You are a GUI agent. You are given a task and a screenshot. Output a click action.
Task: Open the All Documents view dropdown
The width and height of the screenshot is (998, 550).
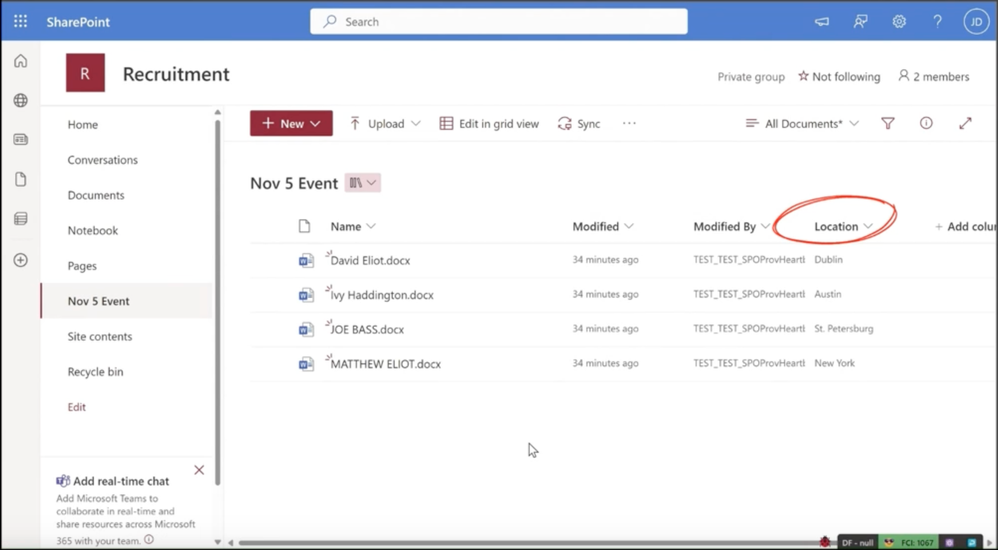[x=802, y=123]
